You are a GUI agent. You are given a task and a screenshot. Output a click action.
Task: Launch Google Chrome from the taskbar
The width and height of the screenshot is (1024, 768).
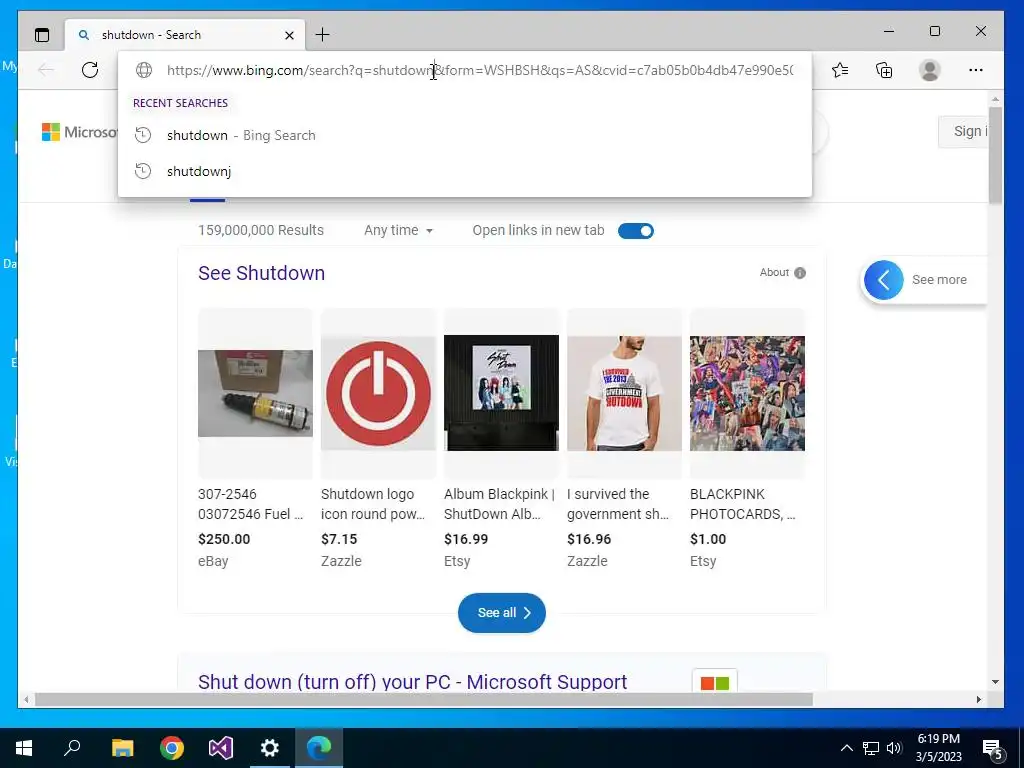(x=172, y=747)
